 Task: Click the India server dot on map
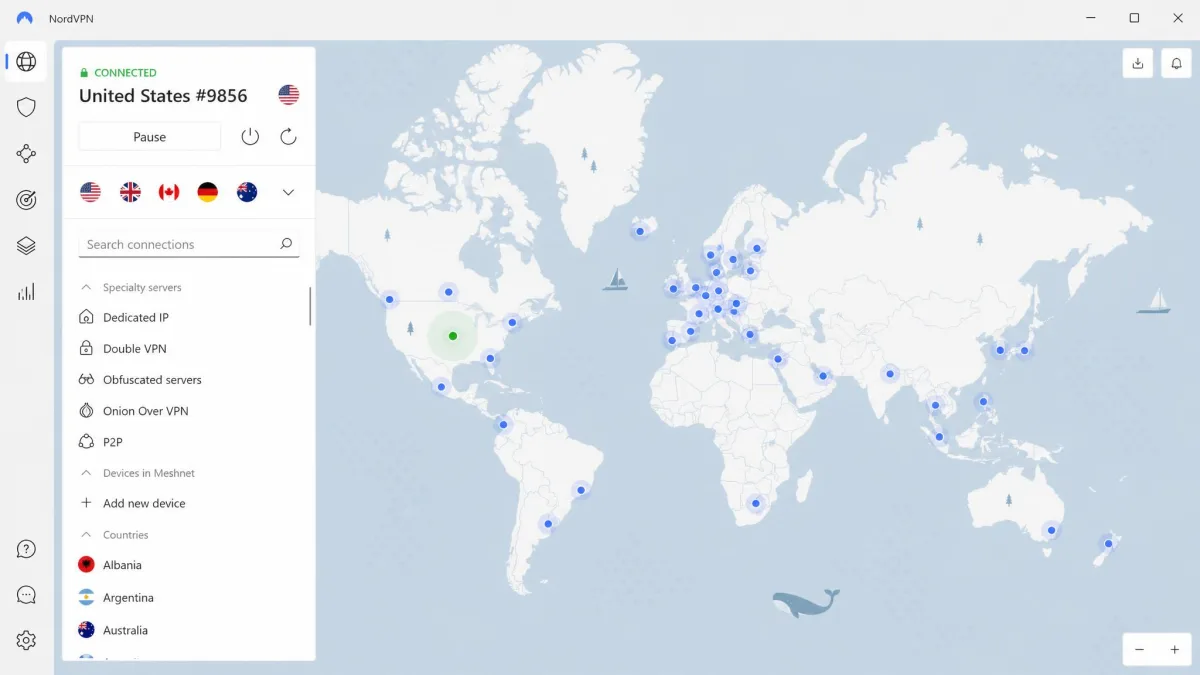tap(889, 374)
